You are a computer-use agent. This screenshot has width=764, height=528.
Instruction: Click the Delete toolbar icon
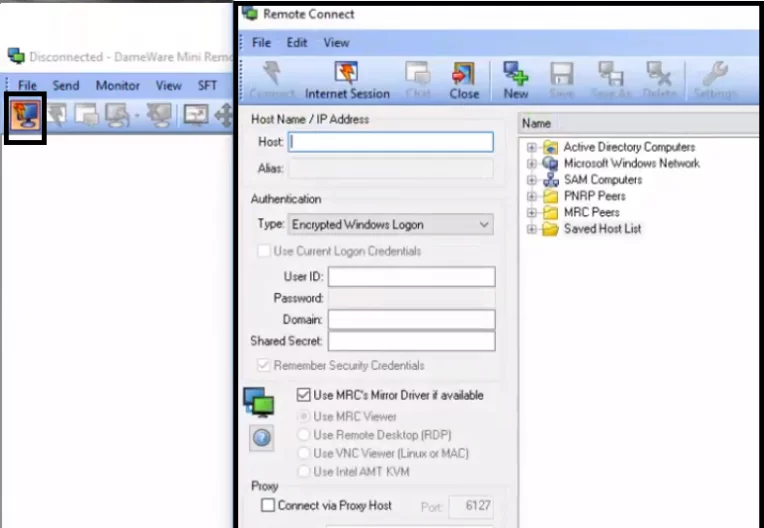(x=659, y=80)
